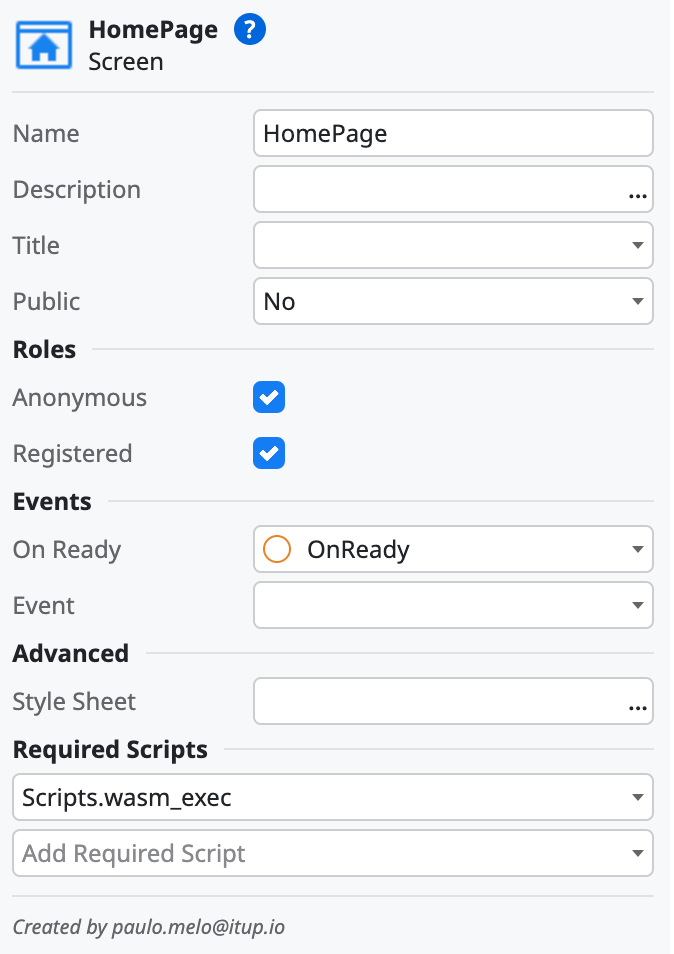This screenshot has height=954, width=674.
Task: Toggle the Registered role checkbox
Action: coord(269,453)
